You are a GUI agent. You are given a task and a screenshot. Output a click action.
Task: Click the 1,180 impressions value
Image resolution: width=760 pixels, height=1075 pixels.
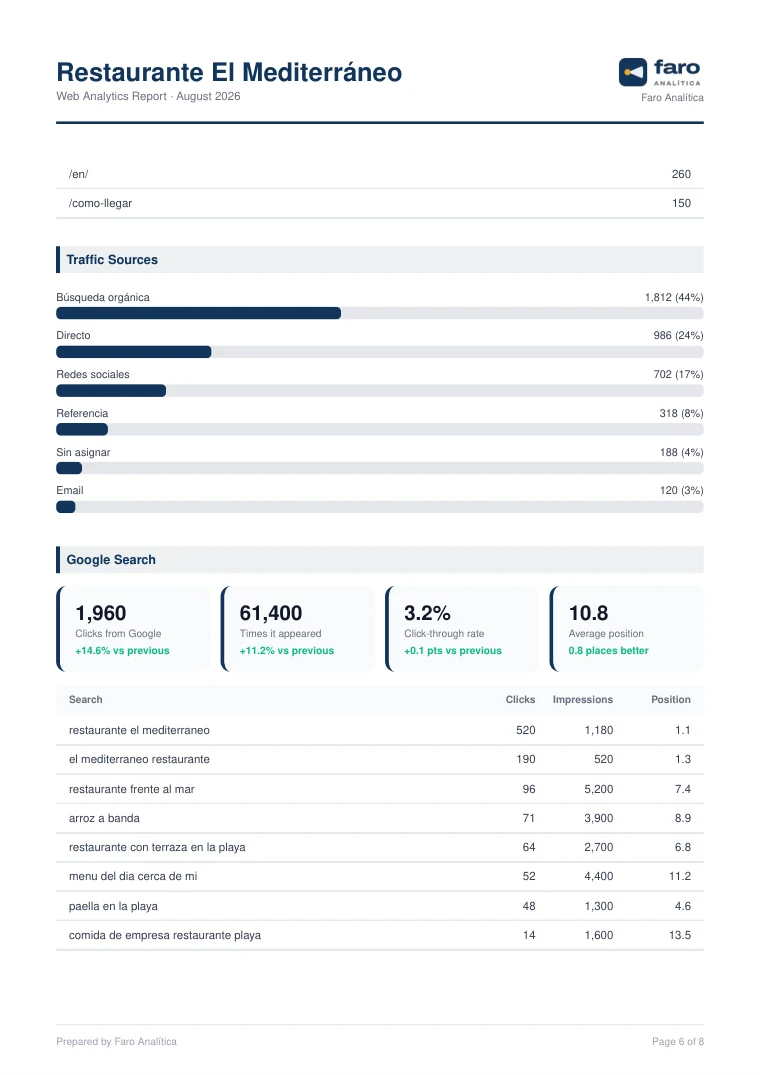pos(598,730)
